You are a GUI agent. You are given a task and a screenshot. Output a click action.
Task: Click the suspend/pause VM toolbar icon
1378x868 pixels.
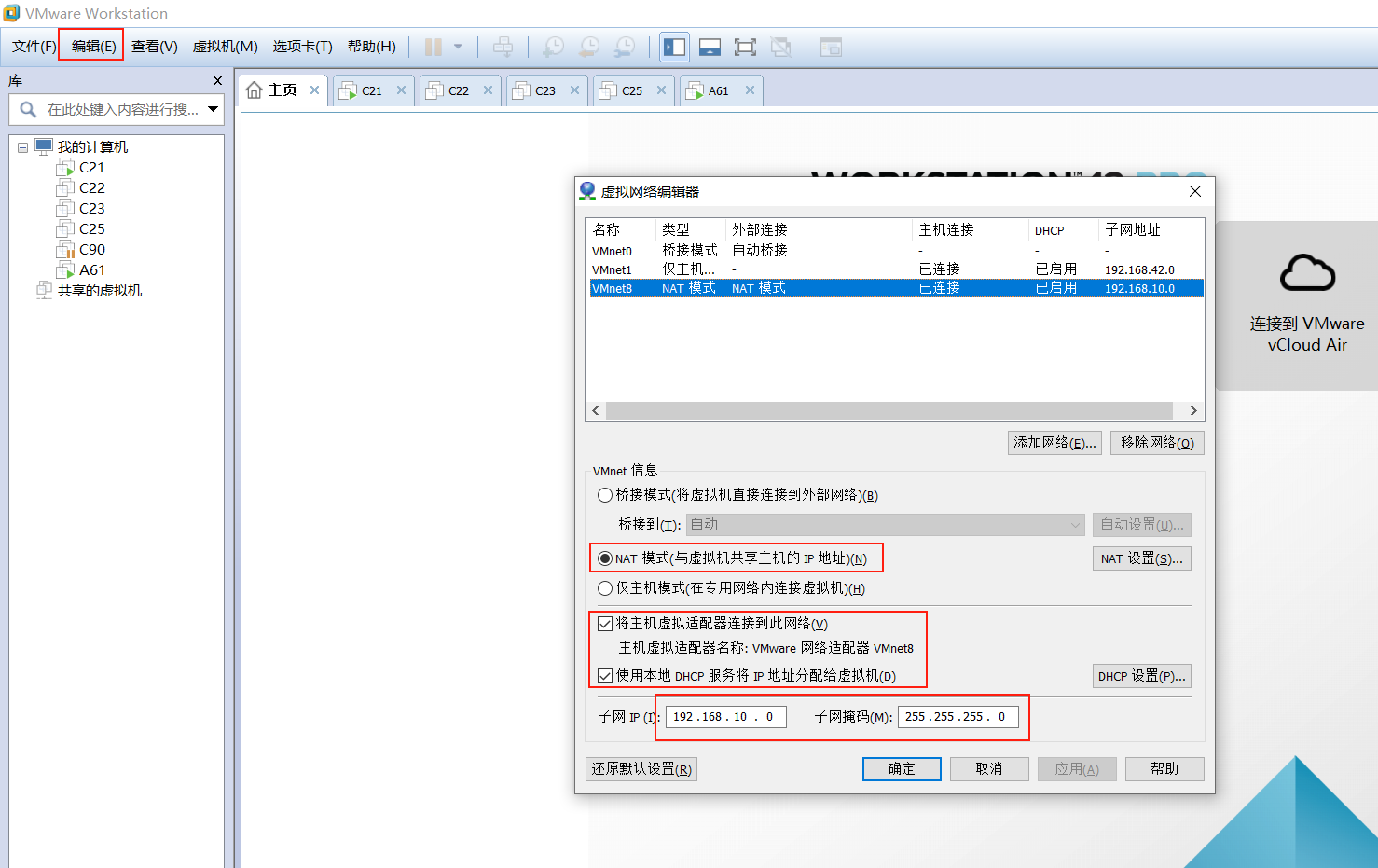click(x=434, y=47)
